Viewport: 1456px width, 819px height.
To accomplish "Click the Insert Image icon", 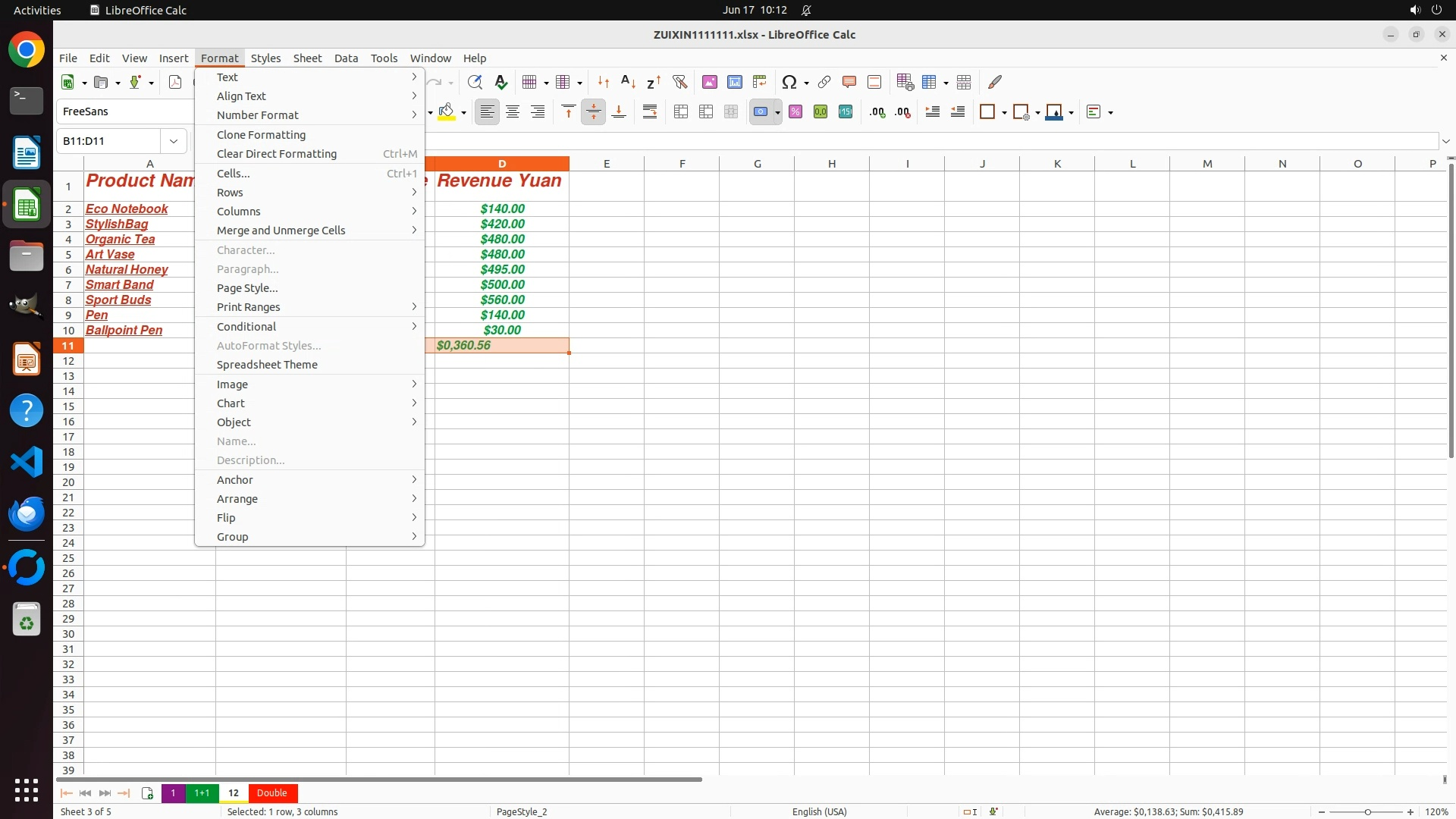I will coord(709,82).
